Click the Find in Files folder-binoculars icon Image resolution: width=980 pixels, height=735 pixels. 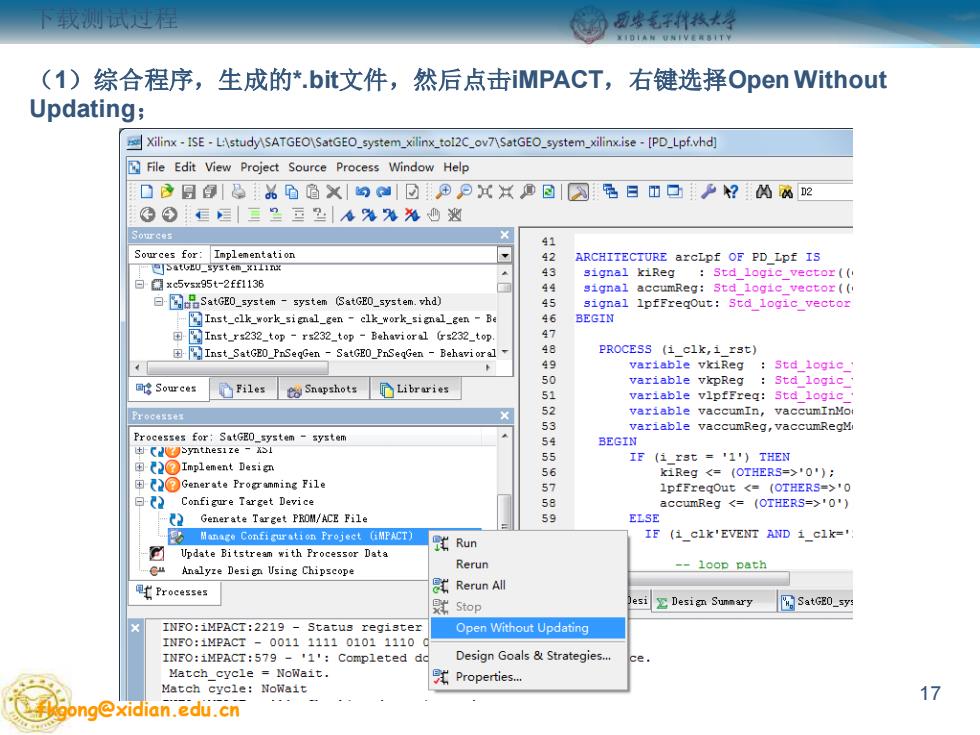click(786, 192)
